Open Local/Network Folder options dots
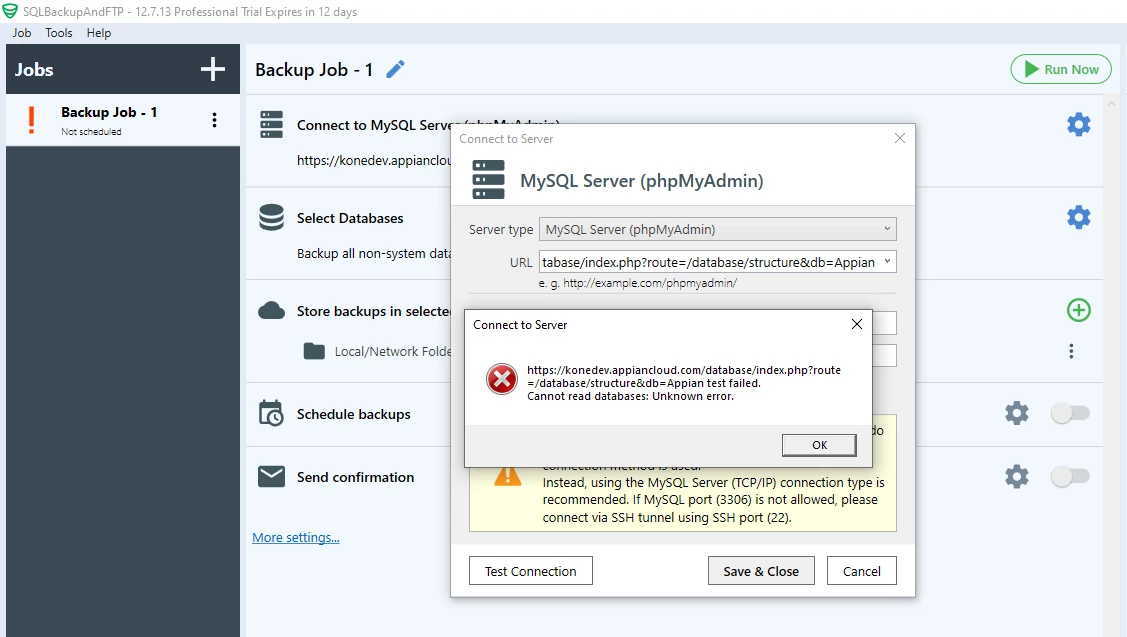This screenshot has width=1127, height=637. click(x=1071, y=351)
